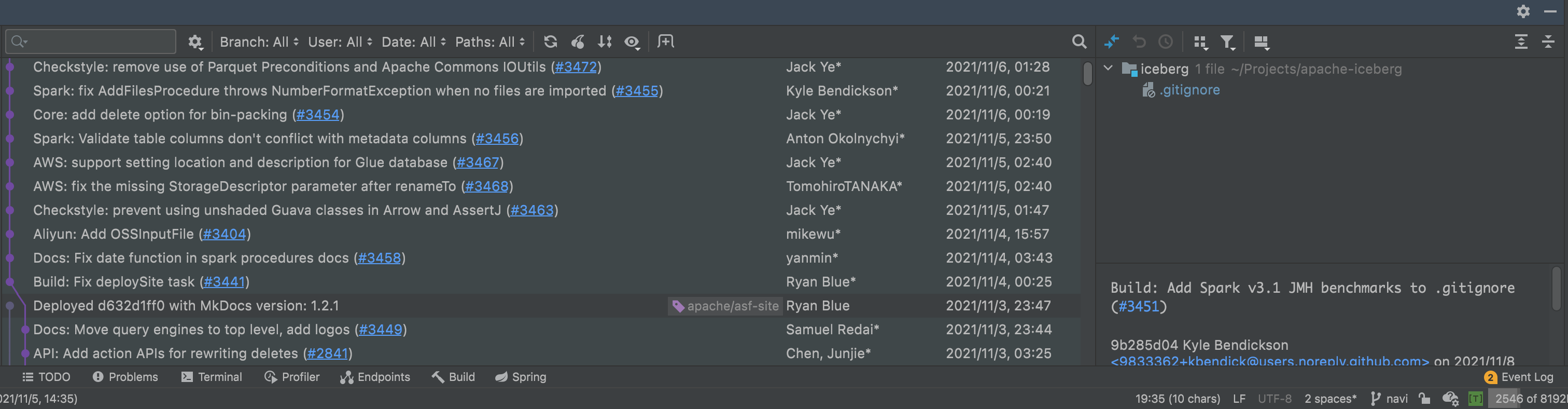Click the Find magnifier icon in log

coord(1079,42)
